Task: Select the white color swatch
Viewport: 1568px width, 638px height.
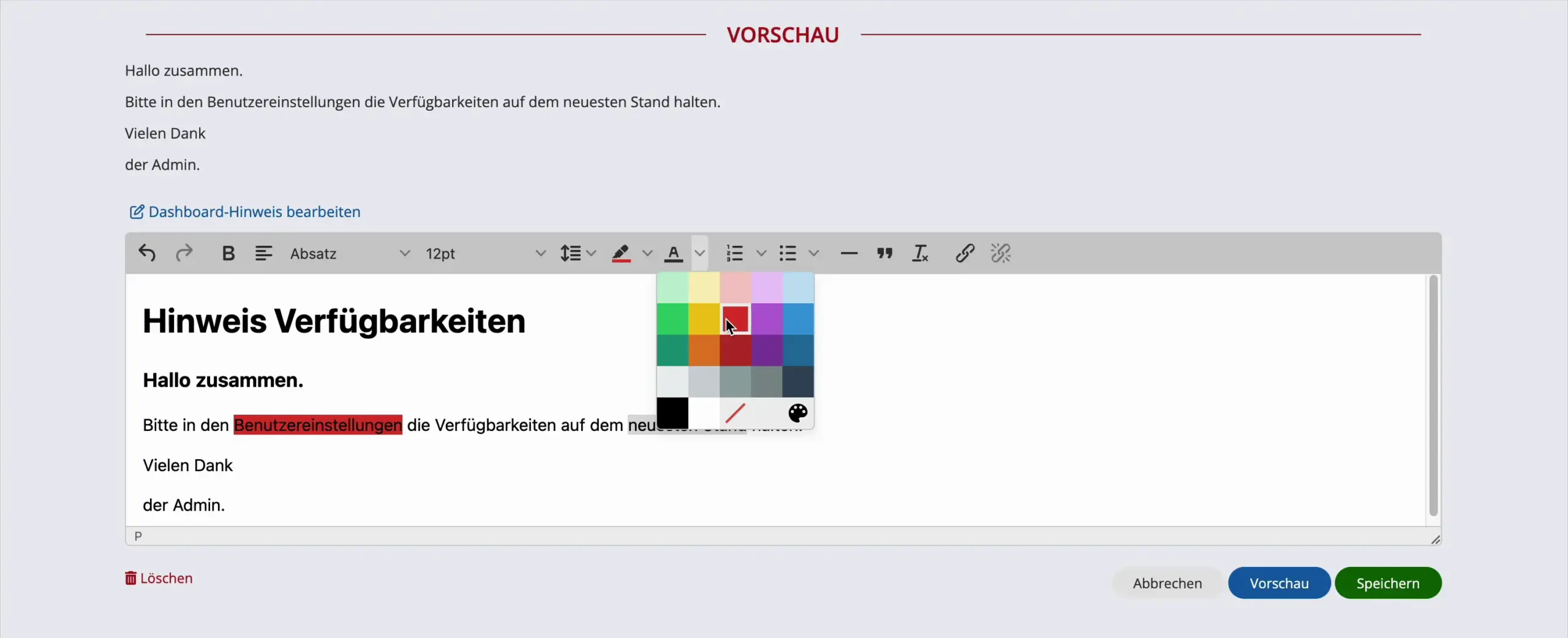Action: (x=704, y=413)
